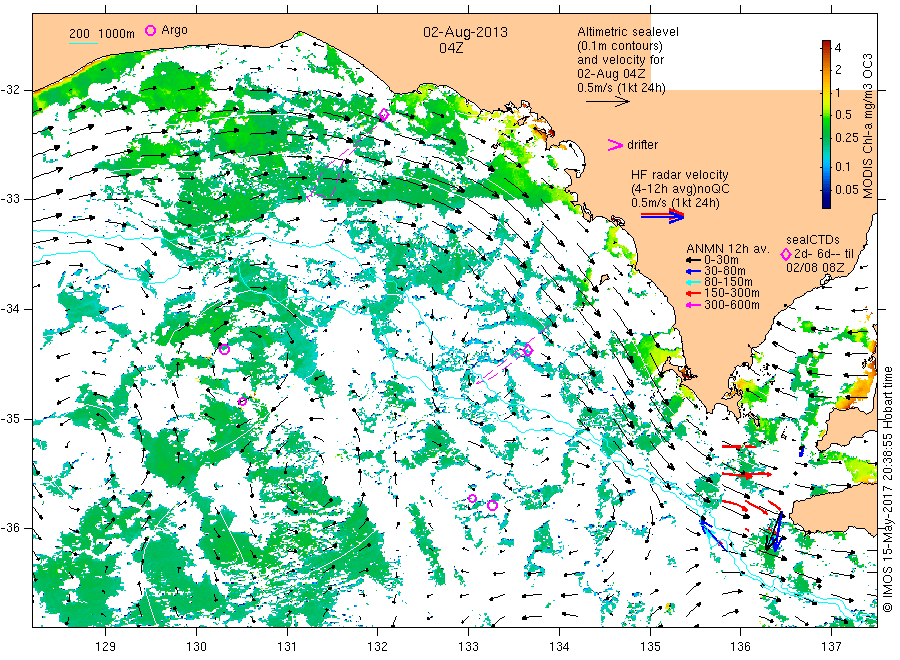
Task: Click the Argo float circle nearest 133E longitude
Action: click(x=472, y=498)
